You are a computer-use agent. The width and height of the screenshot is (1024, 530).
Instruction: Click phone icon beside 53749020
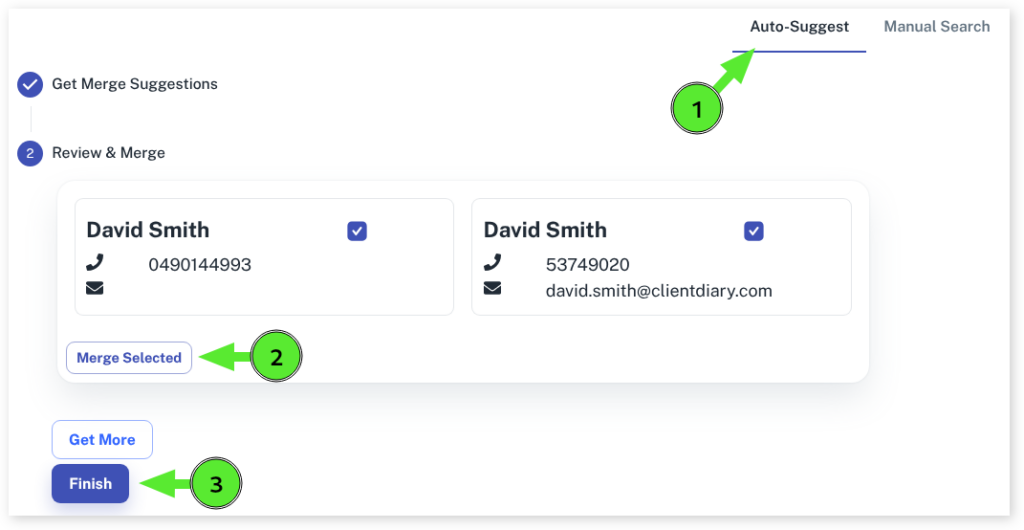(492, 263)
